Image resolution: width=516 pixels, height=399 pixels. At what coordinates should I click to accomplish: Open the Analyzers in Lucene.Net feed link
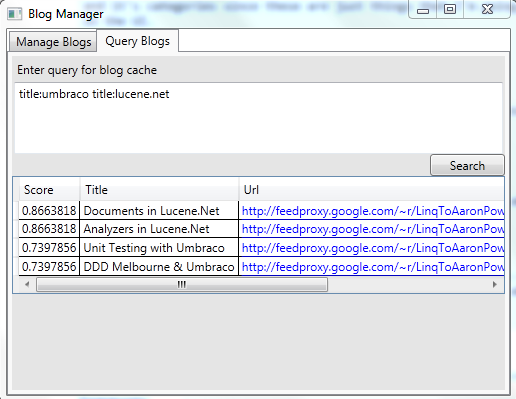[373, 229]
